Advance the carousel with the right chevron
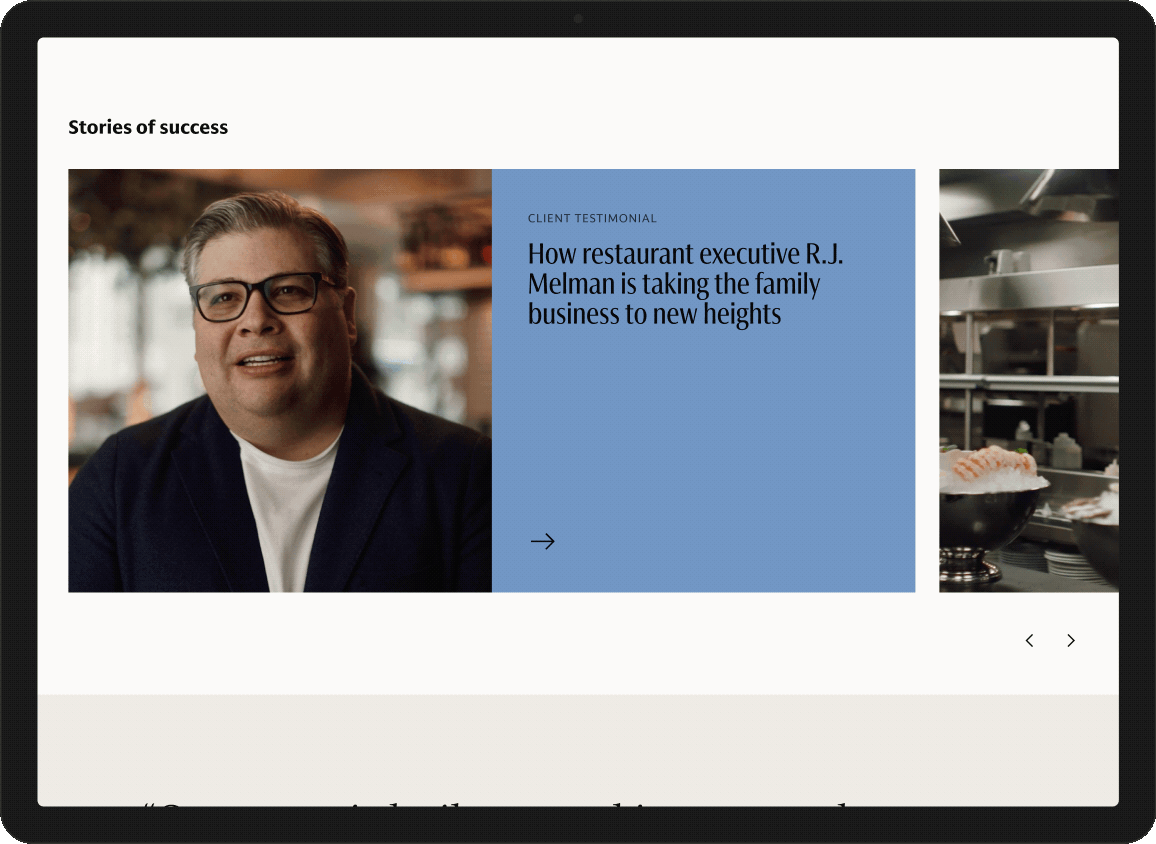1156x844 pixels. 1071,641
